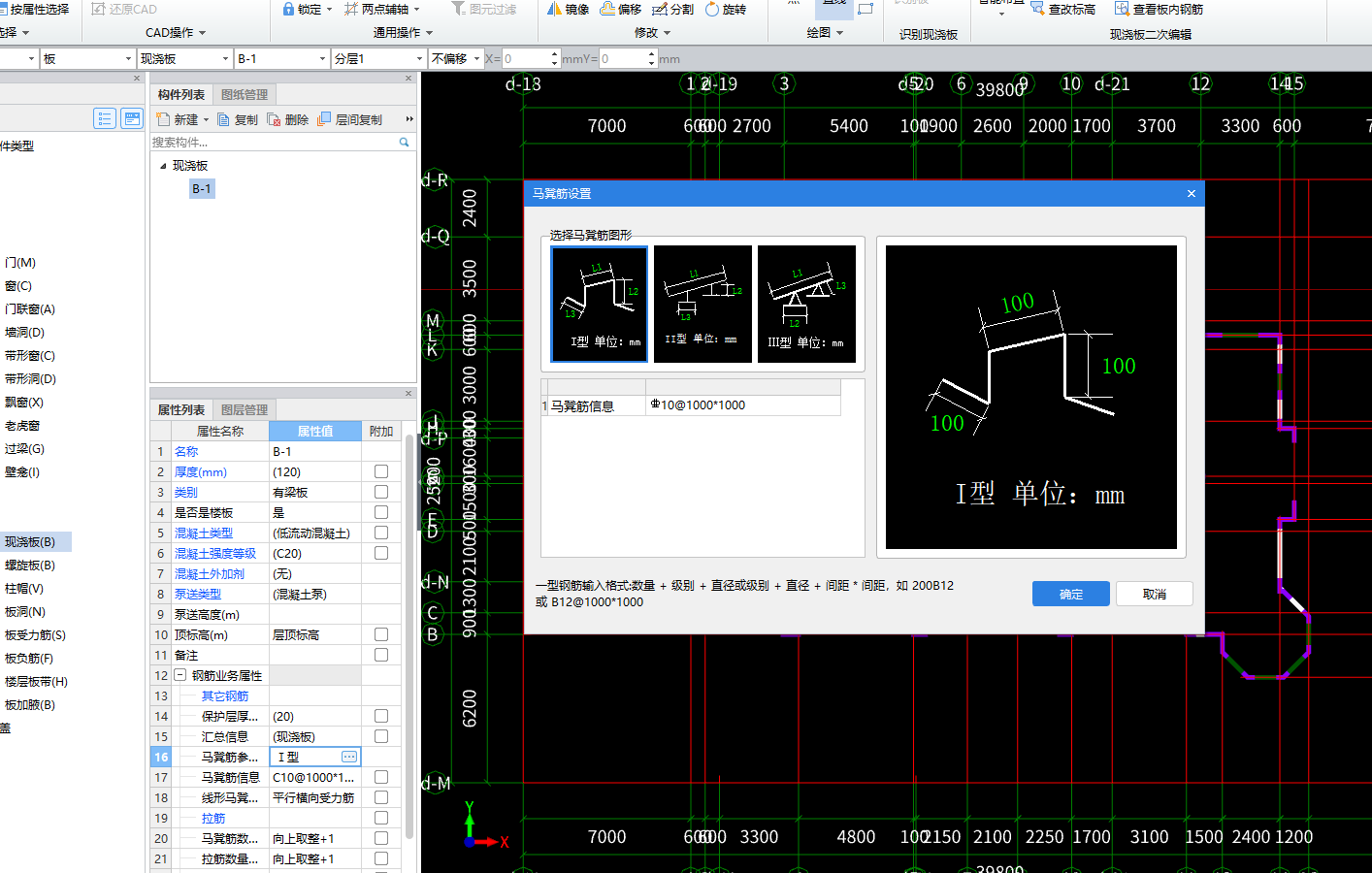
Task: Click the X offset input field
Action: coord(525,59)
